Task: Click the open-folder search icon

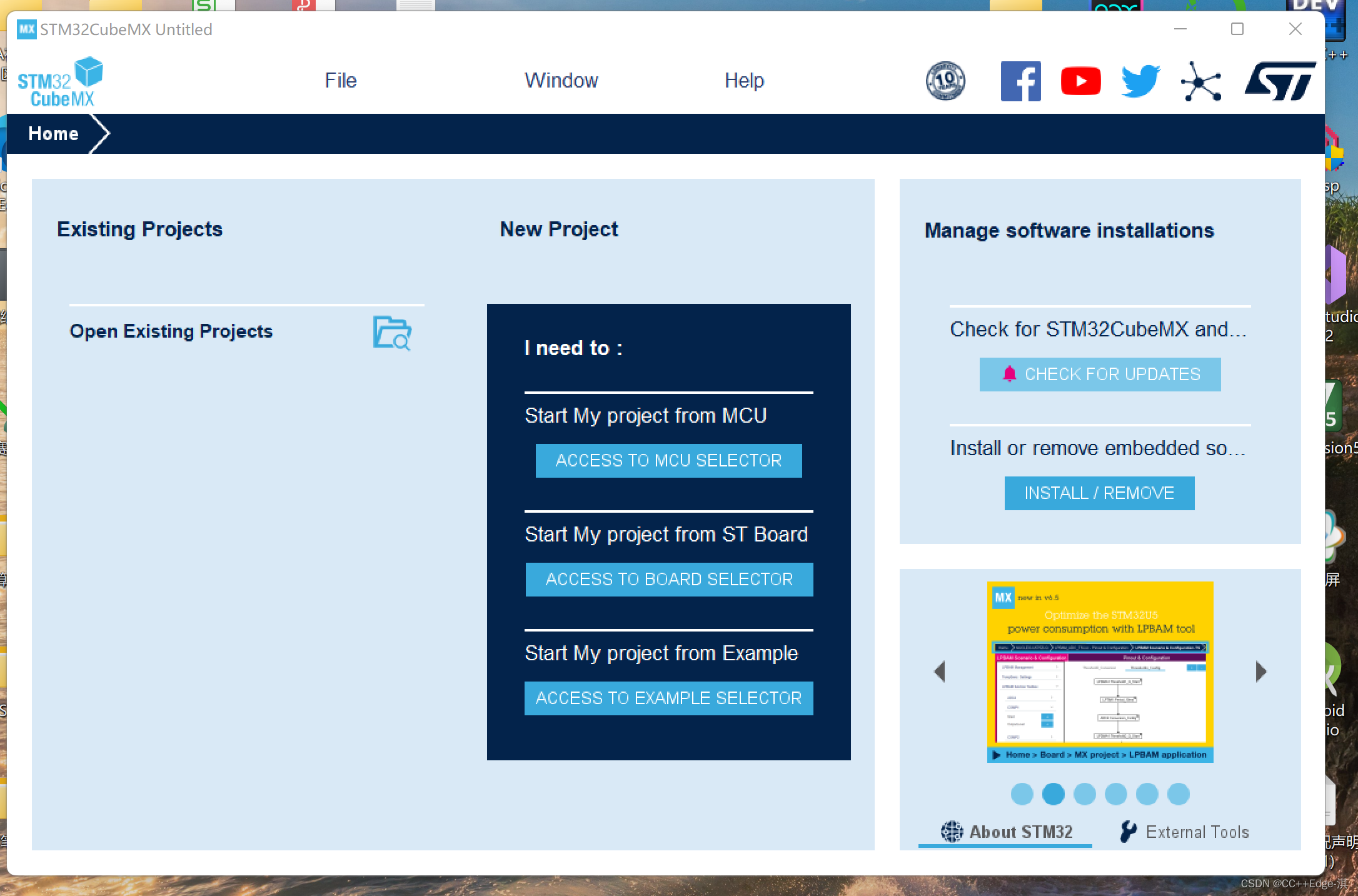Action: (392, 333)
